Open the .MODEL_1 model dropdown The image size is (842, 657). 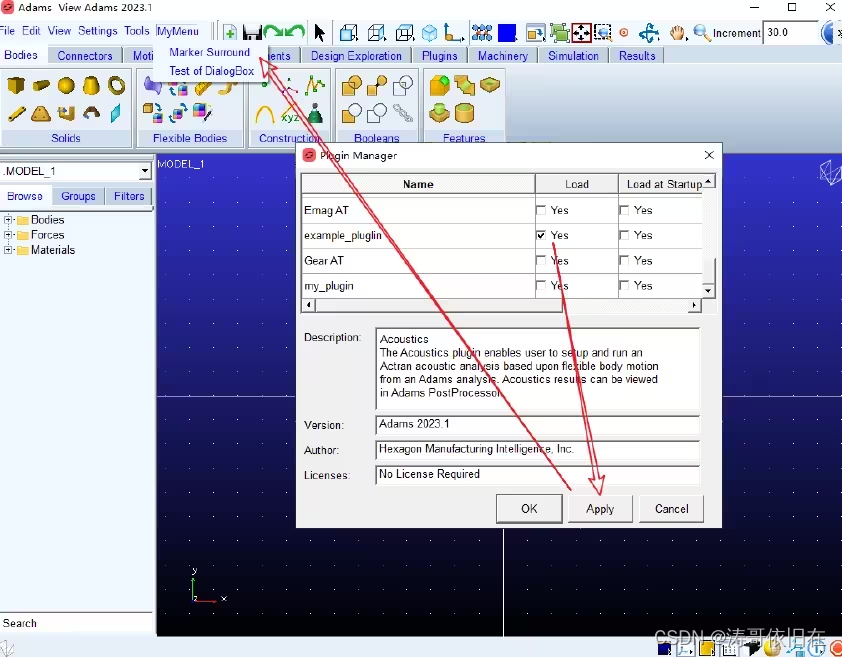tap(144, 171)
